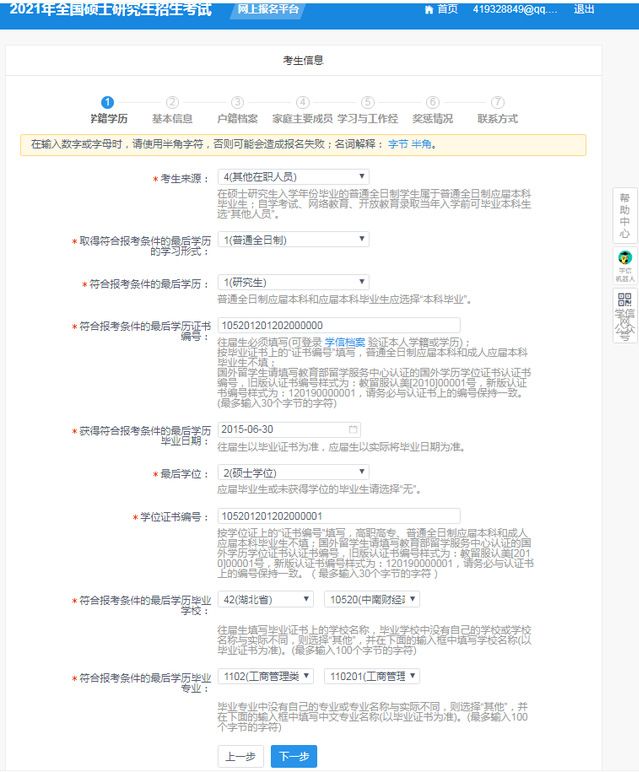Click the 首页 link in header
The height and width of the screenshot is (772, 639).
tap(447, 9)
